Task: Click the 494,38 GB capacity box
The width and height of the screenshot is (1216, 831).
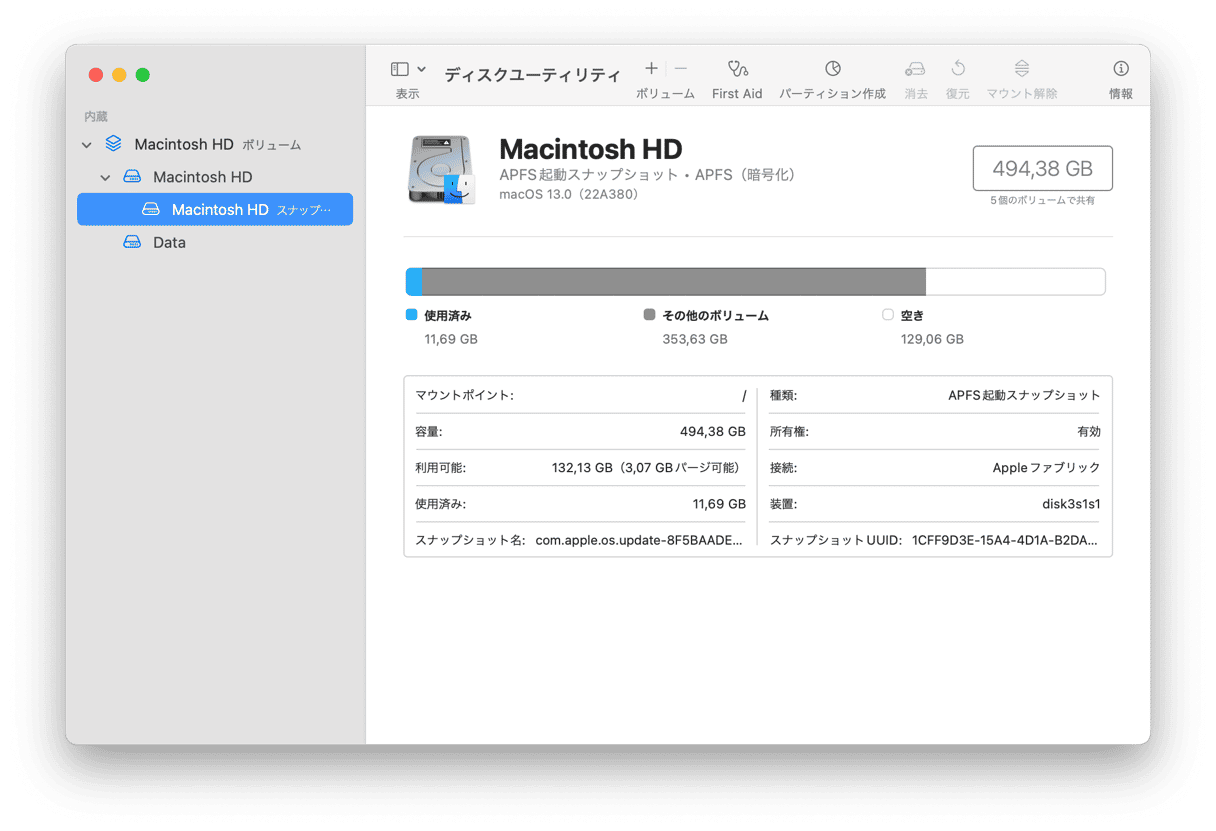Action: tap(1042, 169)
